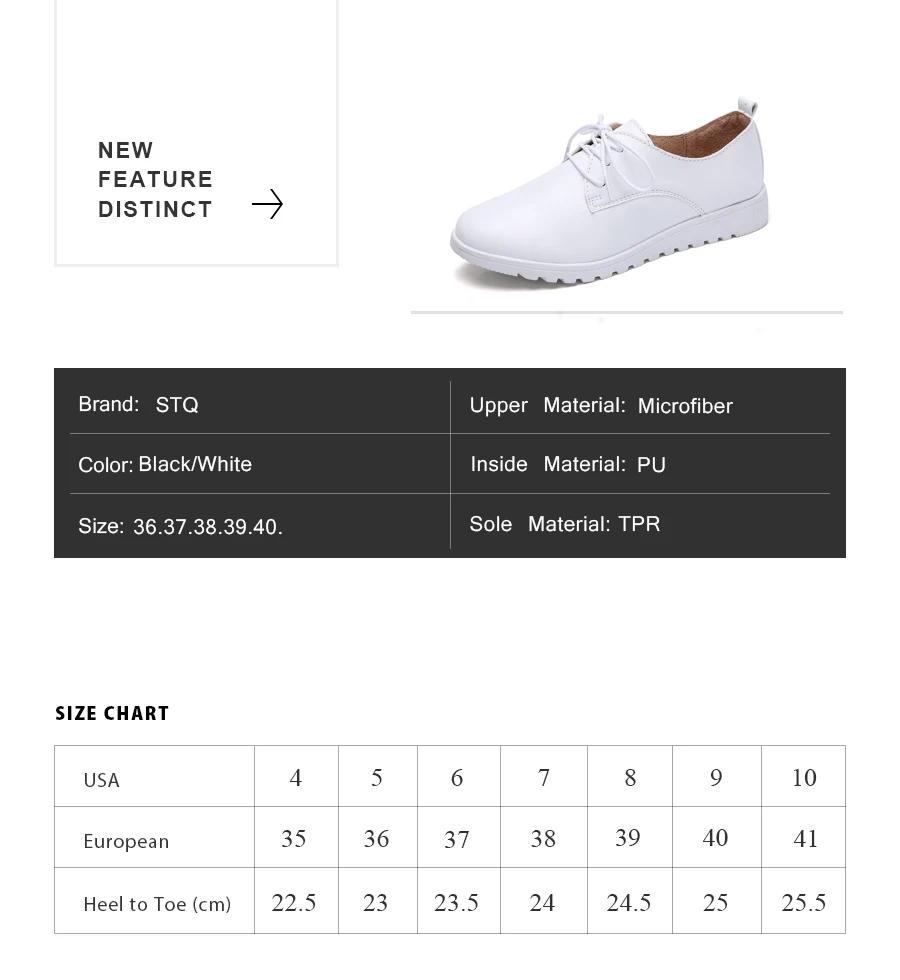This screenshot has height=980, width=900.
Task: Click the arrow next to NEW FEATURE DISTINCT
Action: pos(268,204)
